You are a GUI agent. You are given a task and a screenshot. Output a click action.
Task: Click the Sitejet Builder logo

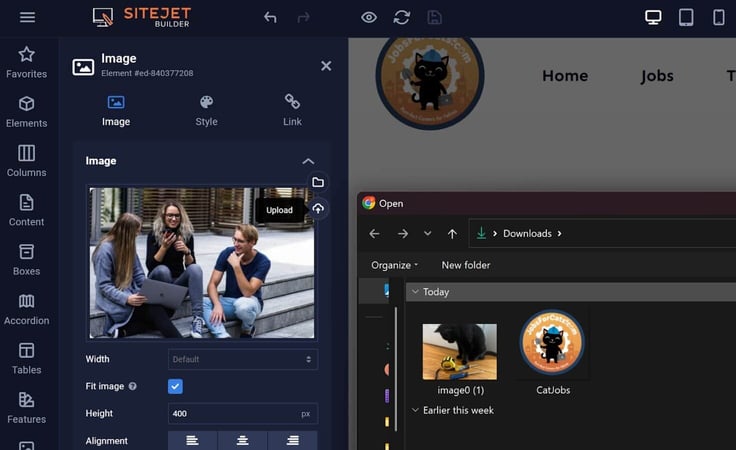click(x=142, y=17)
